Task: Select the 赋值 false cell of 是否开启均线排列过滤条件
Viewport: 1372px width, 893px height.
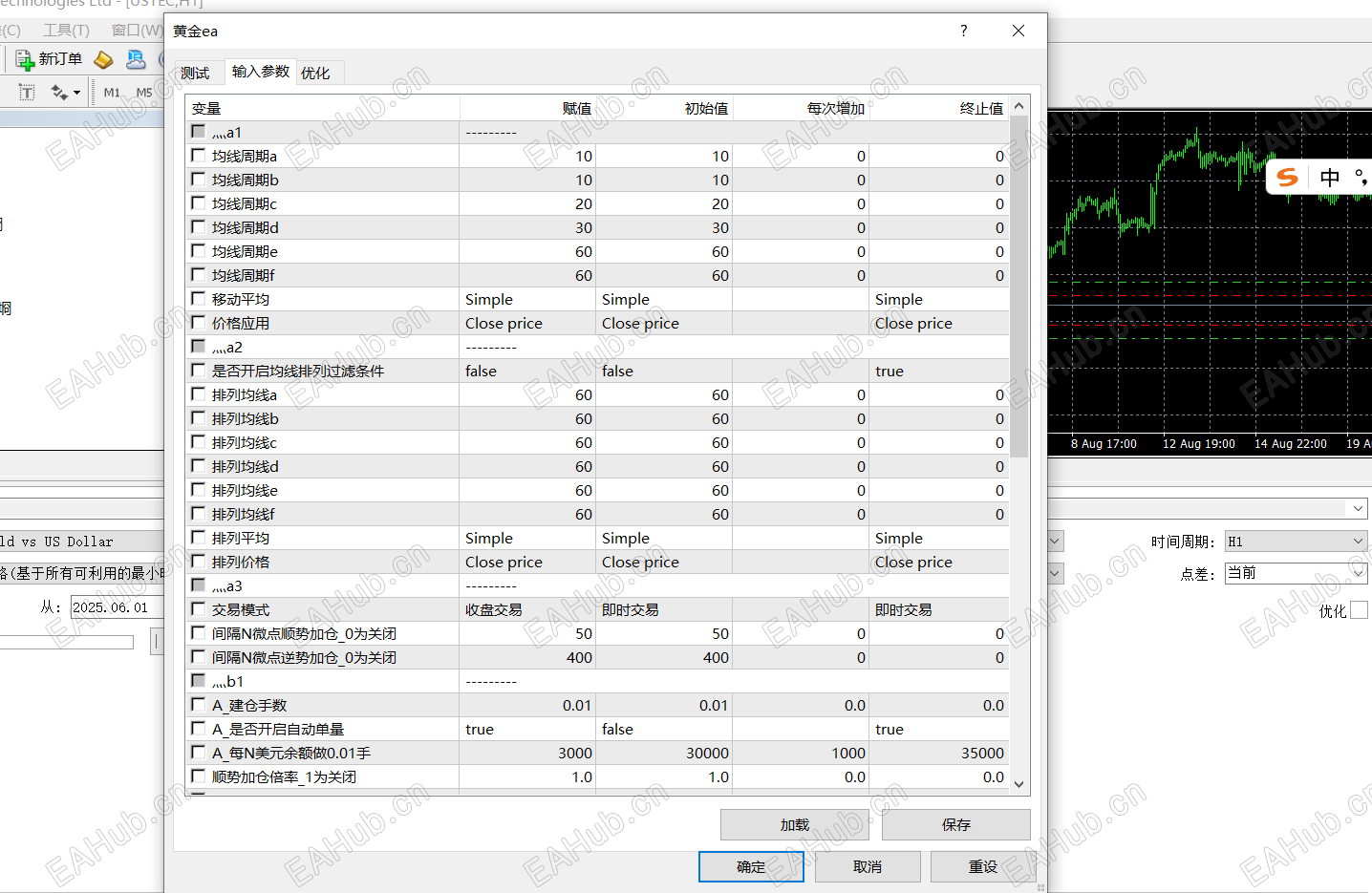Action: coord(527,371)
